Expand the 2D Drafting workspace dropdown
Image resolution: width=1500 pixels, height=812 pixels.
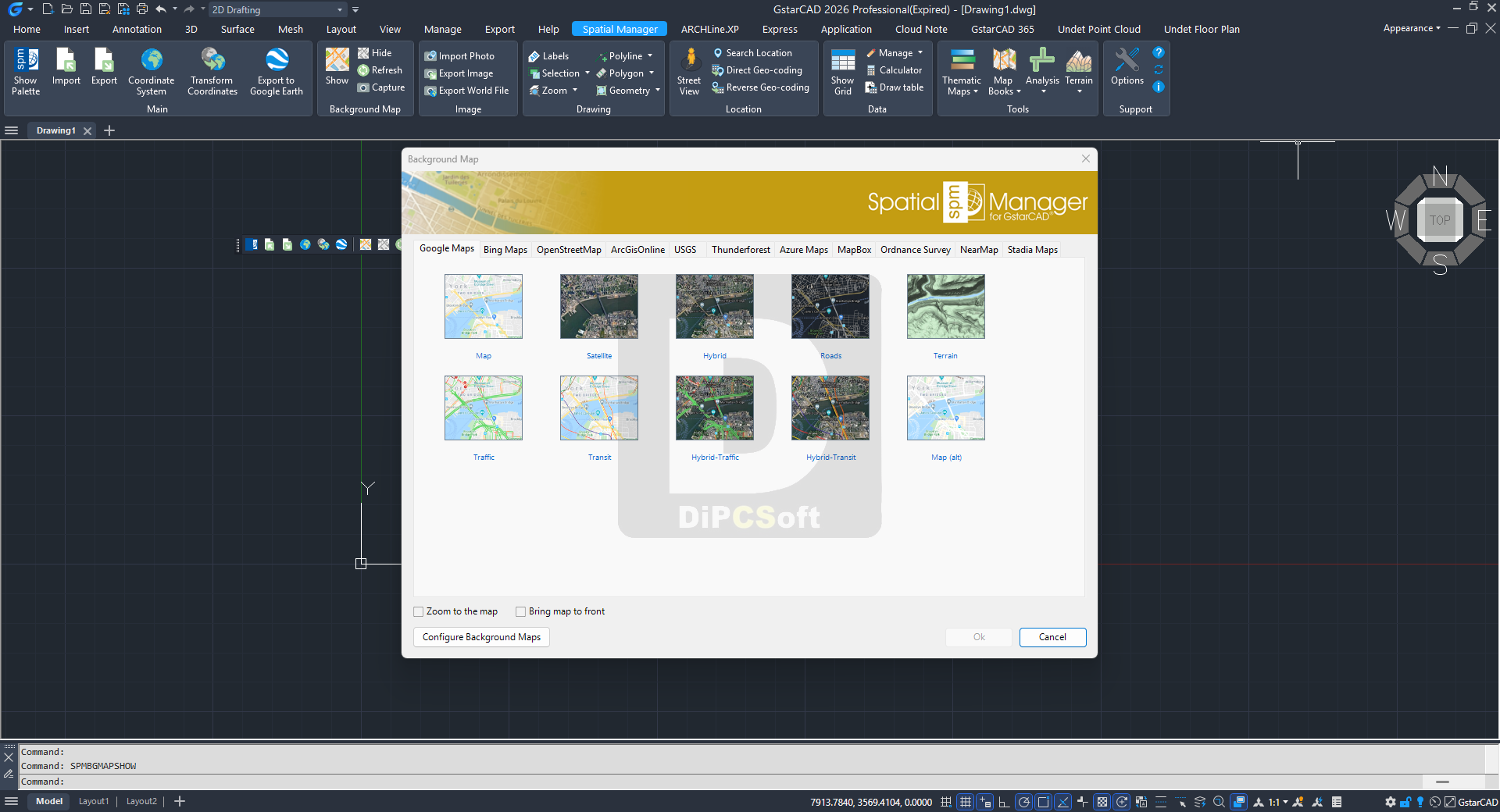340,10
